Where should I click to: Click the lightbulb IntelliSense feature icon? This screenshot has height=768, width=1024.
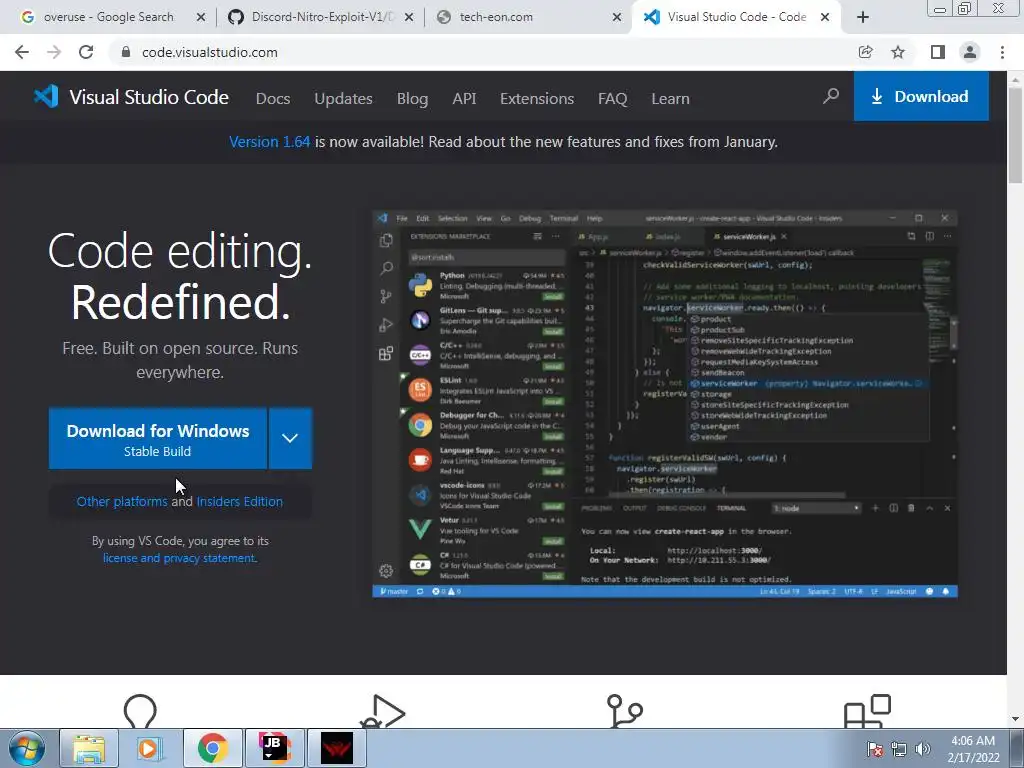point(140,711)
